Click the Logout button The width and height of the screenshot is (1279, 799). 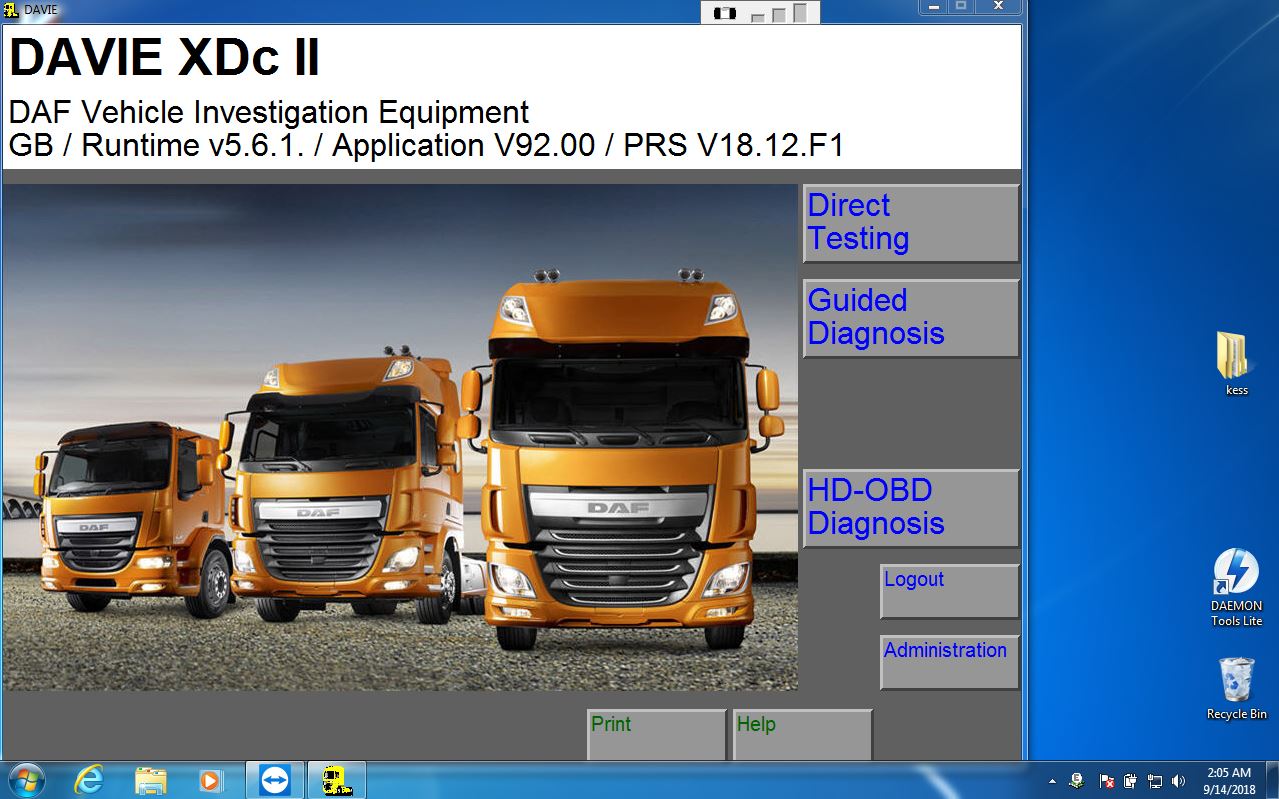(x=949, y=591)
